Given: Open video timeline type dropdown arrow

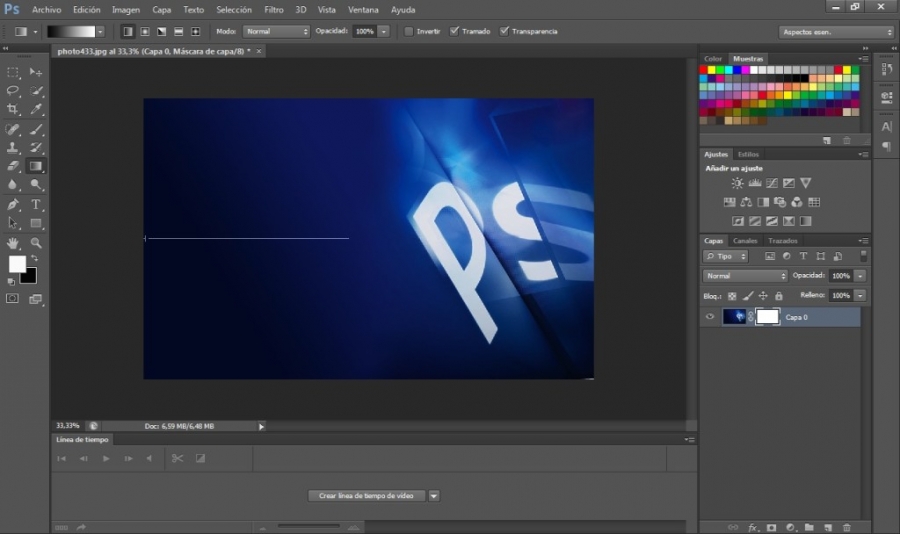Looking at the screenshot, I should point(434,496).
